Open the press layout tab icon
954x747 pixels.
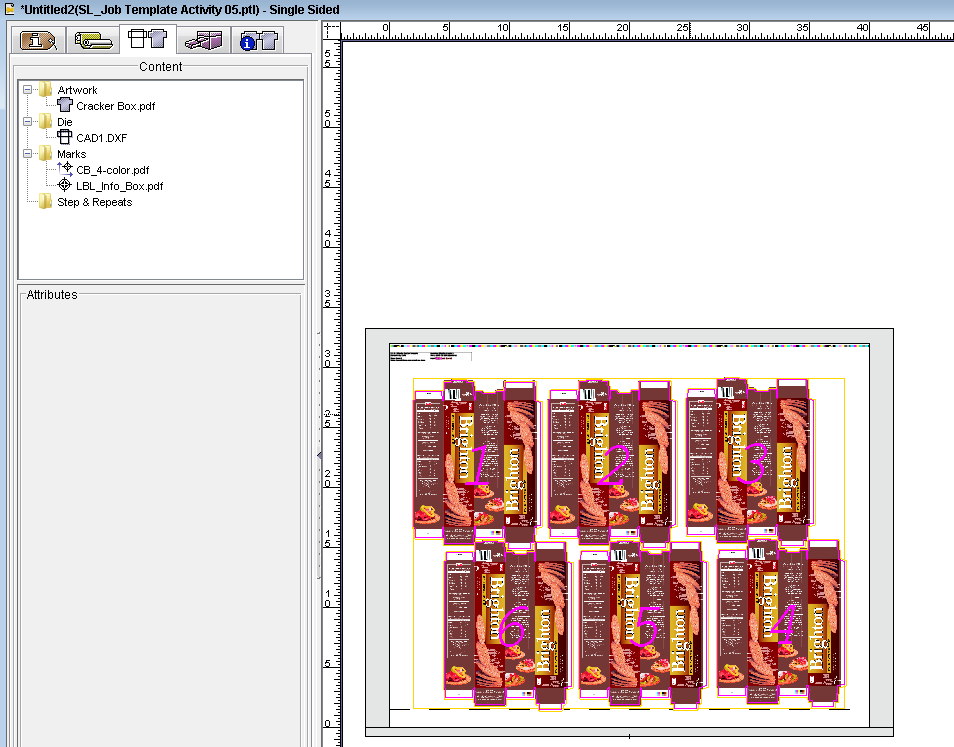pos(203,40)
